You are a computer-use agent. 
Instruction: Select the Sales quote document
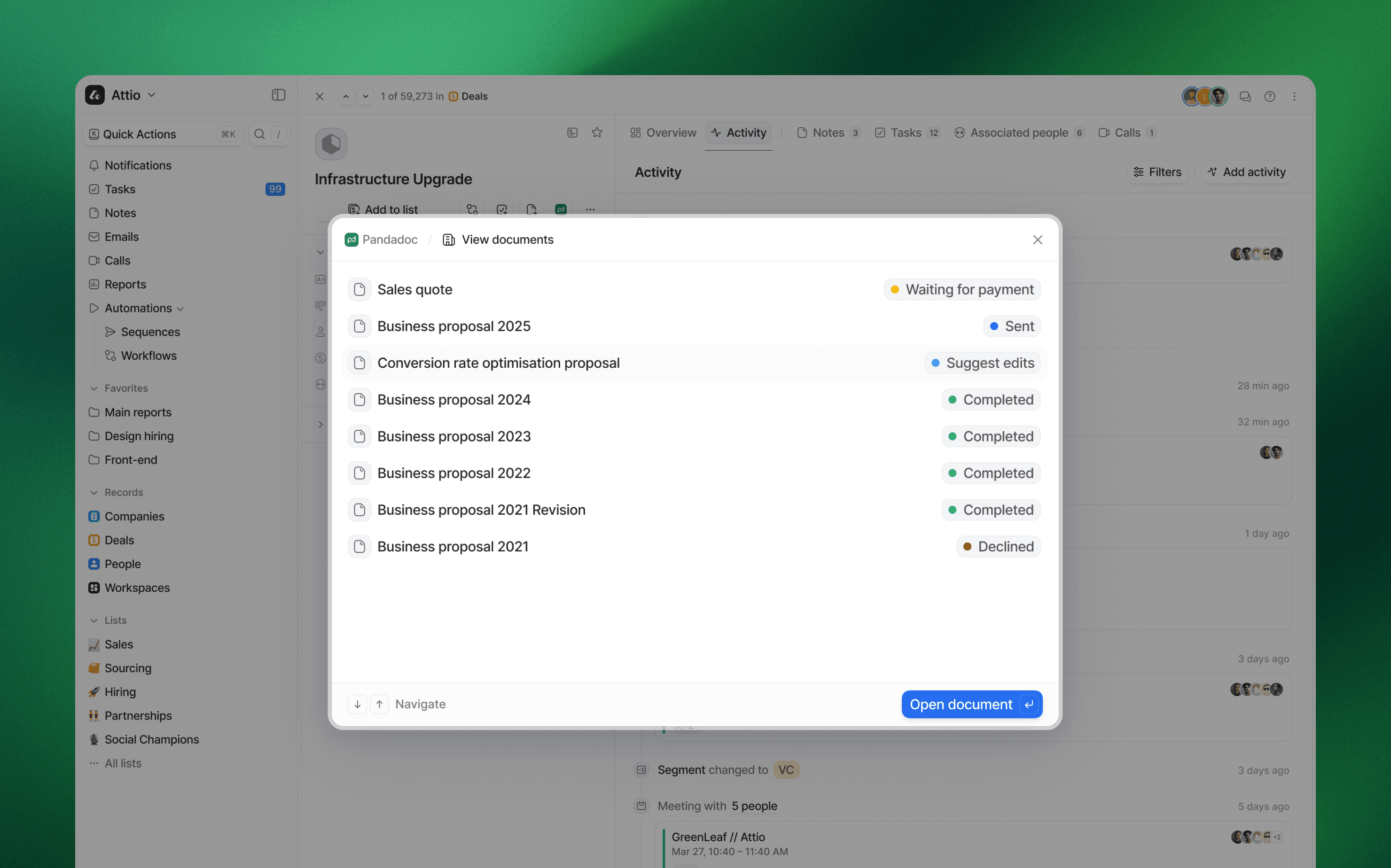(x=414, y=289)
